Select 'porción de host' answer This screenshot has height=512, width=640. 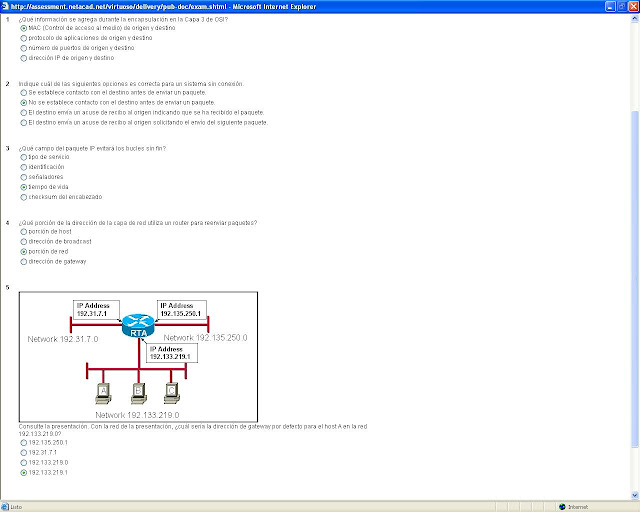click(x=24, y=232)
